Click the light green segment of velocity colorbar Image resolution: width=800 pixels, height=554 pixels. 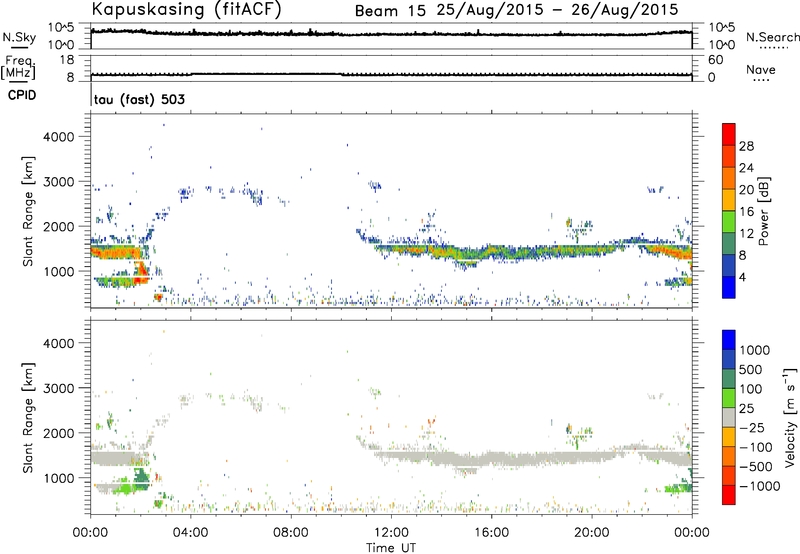tap(729, 398)
